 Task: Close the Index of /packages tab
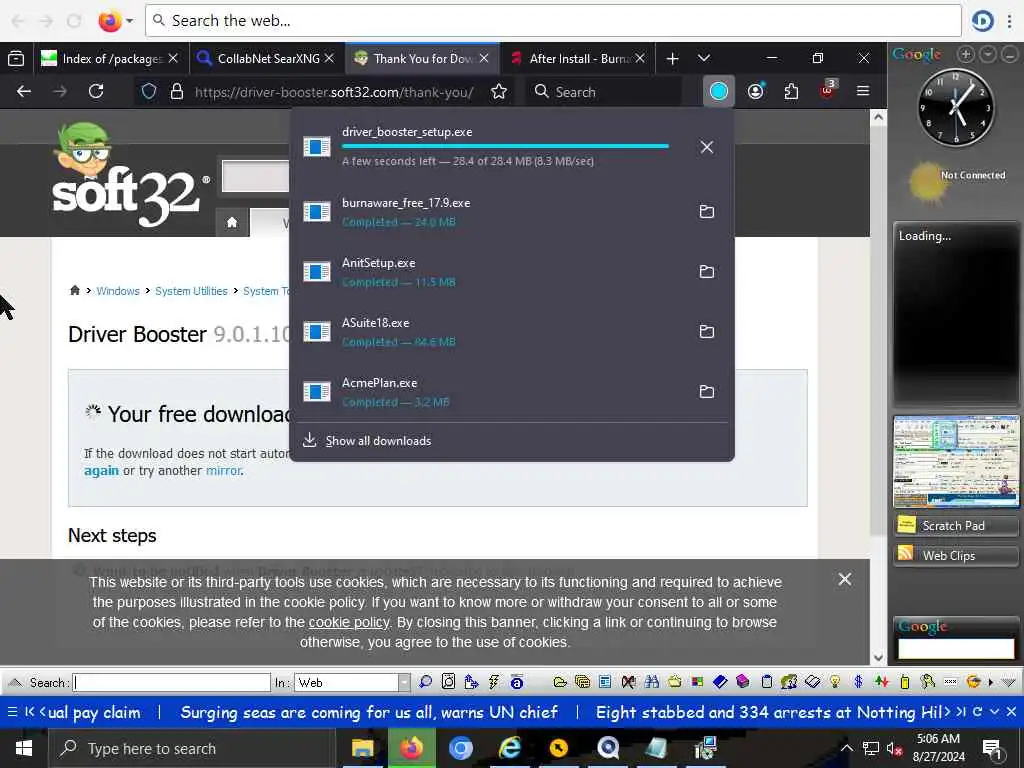tap(173, 58)
